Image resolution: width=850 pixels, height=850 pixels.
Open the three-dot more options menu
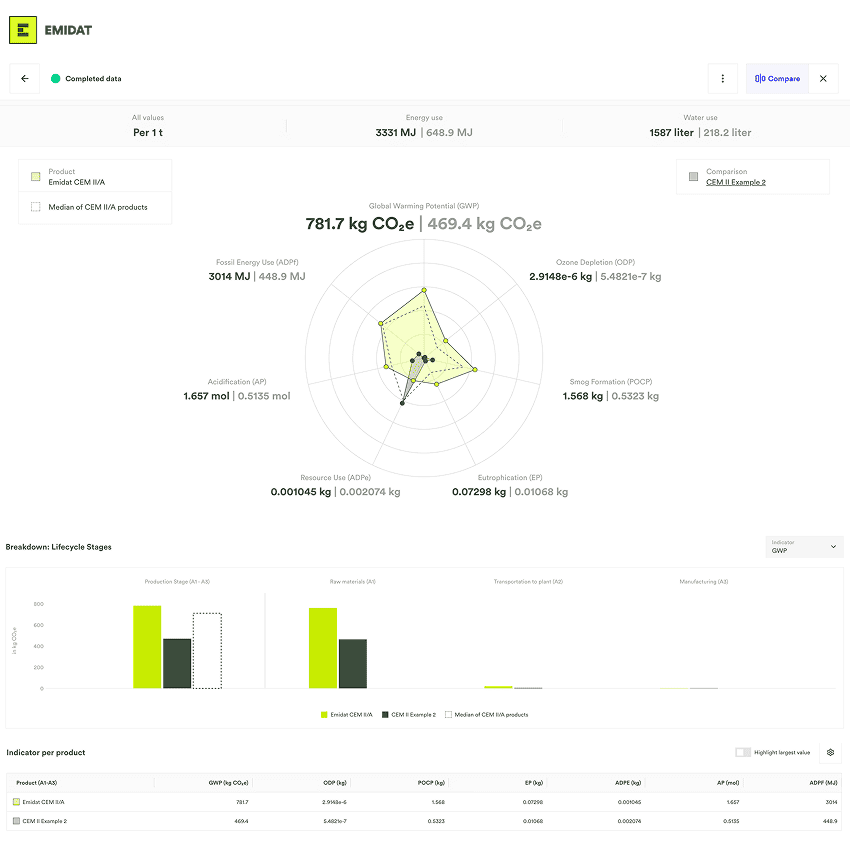tap(723, 79)
